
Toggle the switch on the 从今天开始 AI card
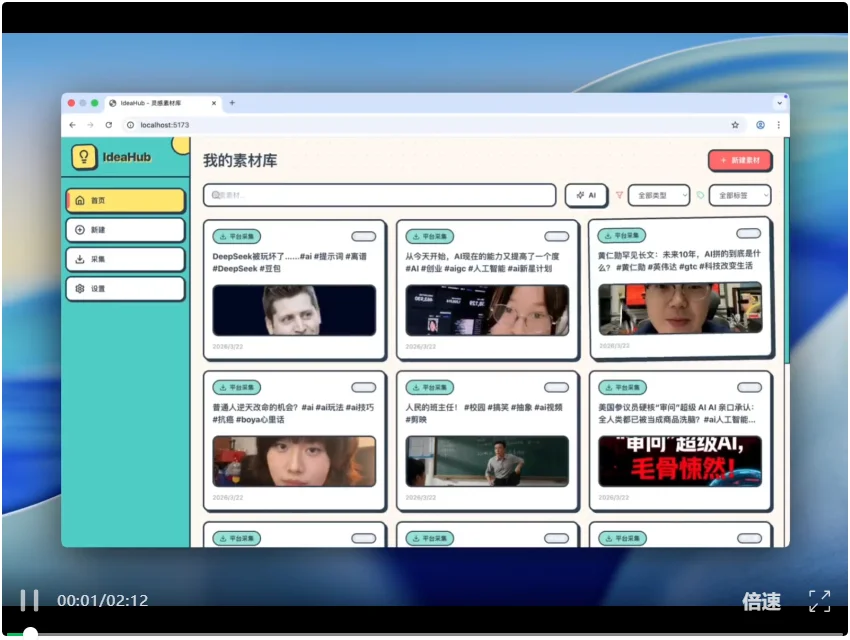(x=556, y=237)
